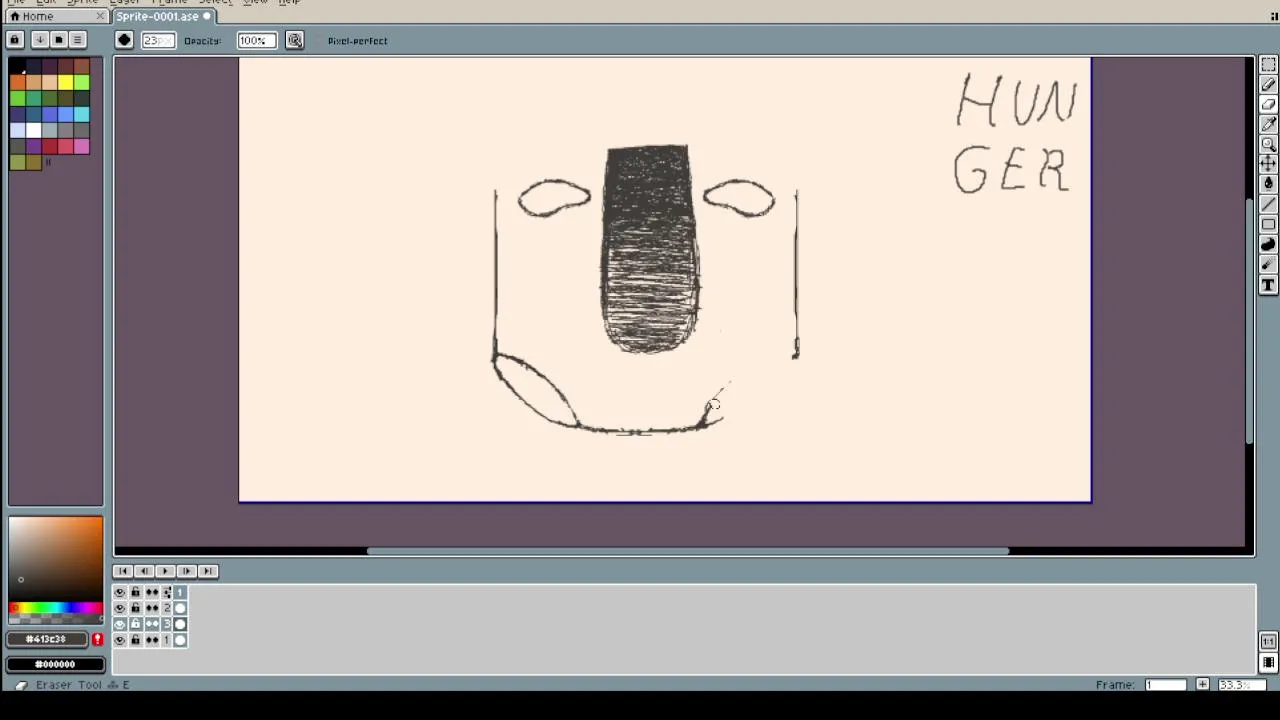Viewport: 1280px width, 720px height.
Task: Click the red add-color warning icon
Action: (x=97, y=639)
